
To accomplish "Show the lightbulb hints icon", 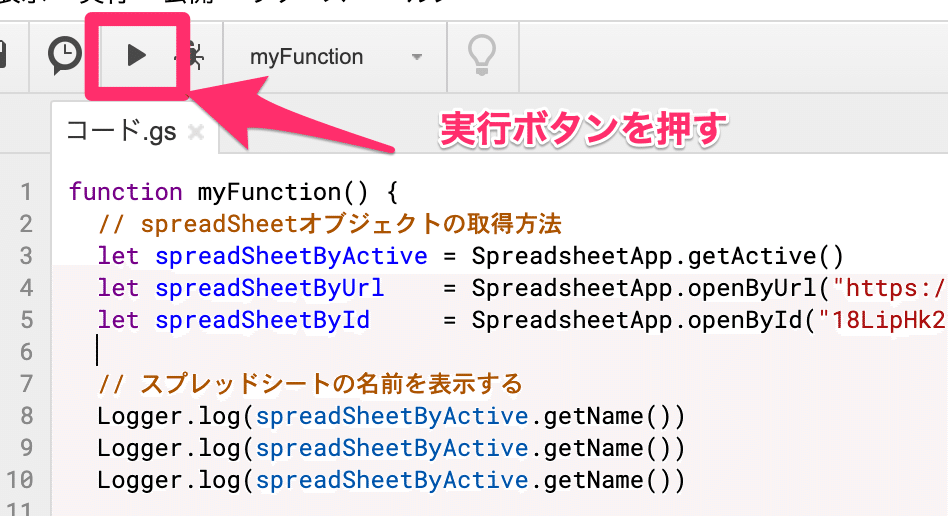I will pos(482,56).
